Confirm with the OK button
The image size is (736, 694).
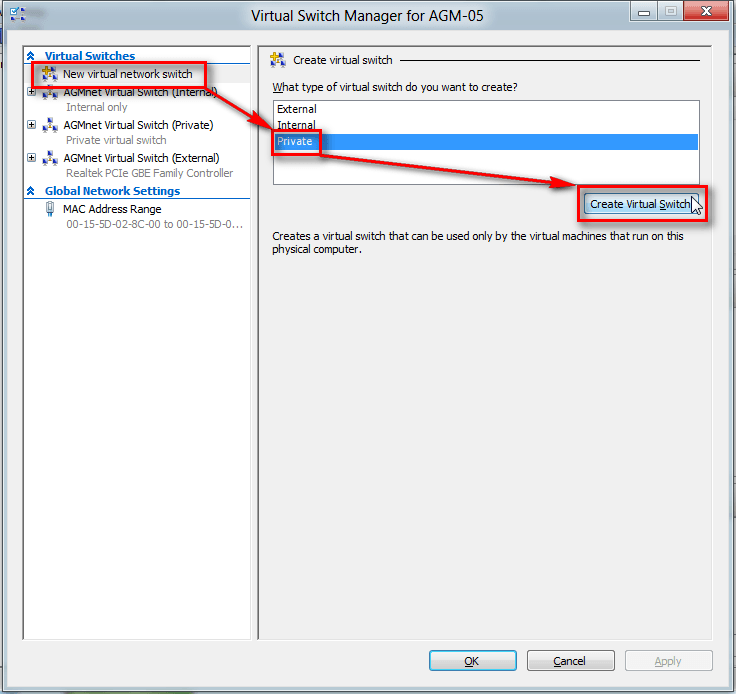[472, 661]
